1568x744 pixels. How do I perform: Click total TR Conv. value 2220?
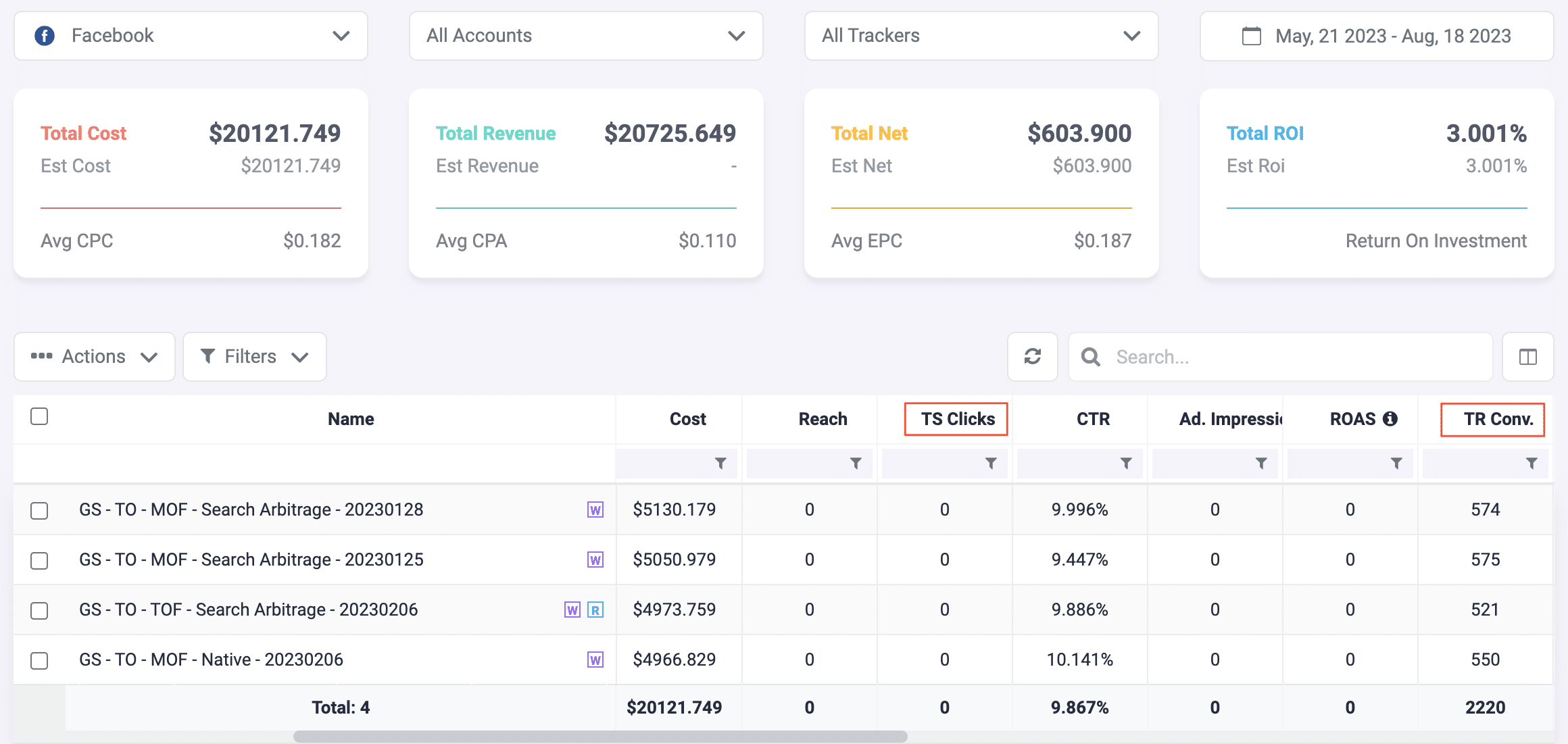pos(1485,708)
